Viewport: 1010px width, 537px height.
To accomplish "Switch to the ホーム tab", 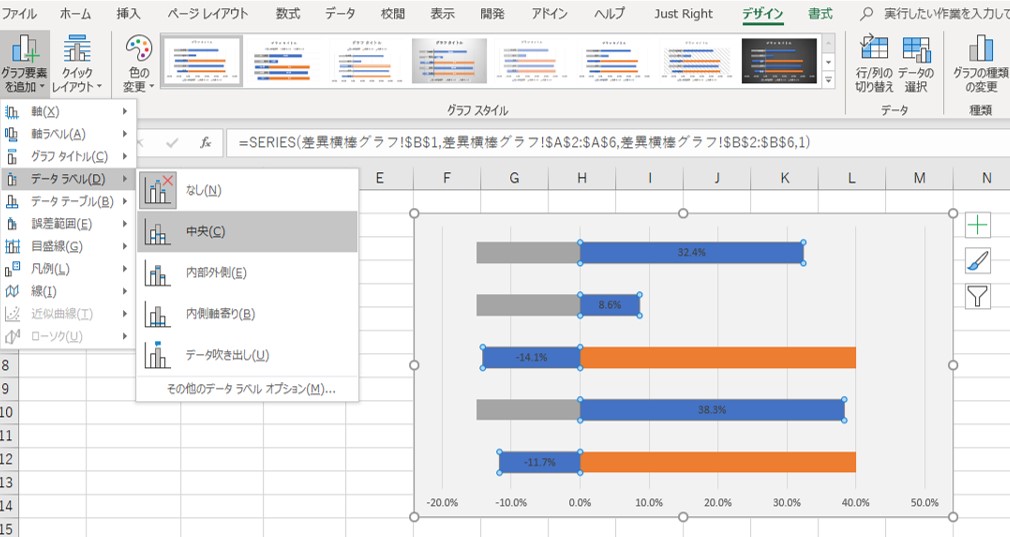I will 75,14.
